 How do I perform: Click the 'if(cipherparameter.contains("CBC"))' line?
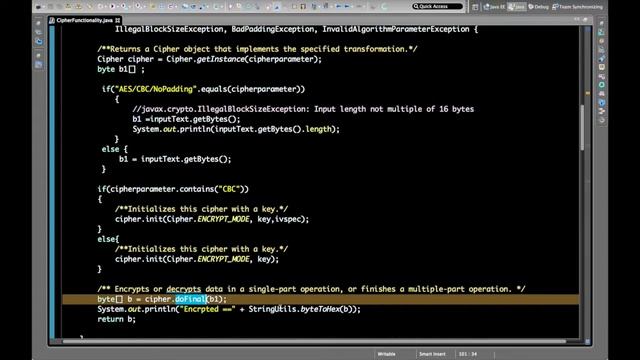[x=173, y=189]
